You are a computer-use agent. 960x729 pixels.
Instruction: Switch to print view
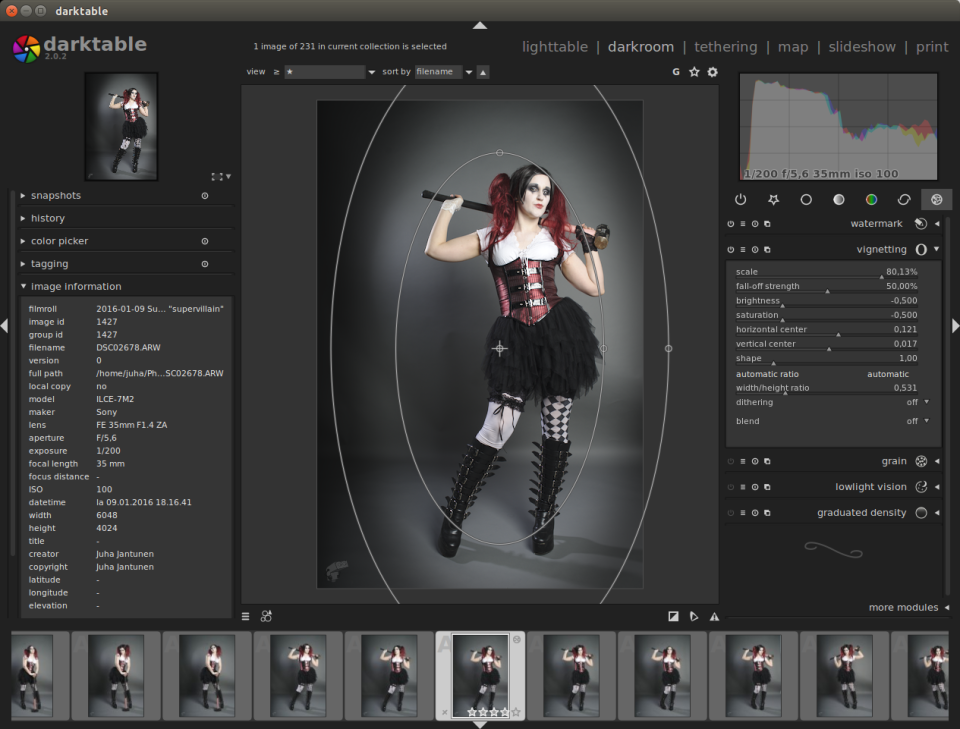(x=932, y=47)
